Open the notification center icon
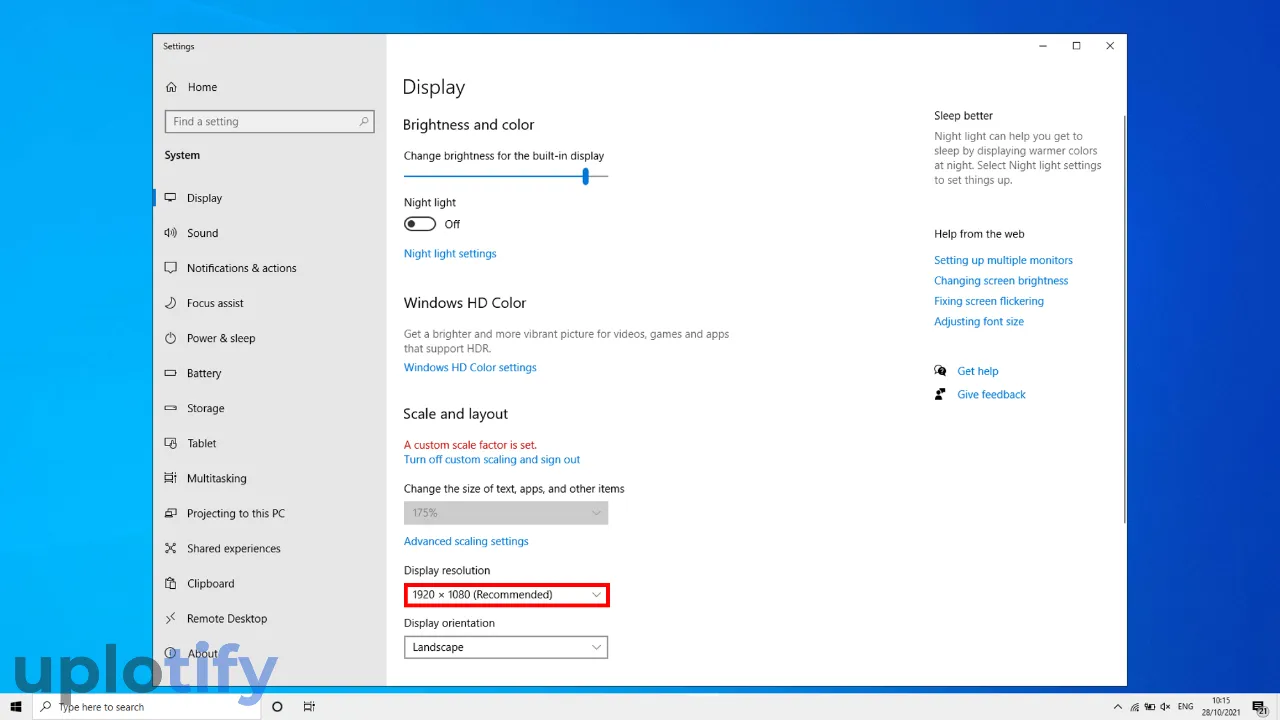The image size is (1280, 720). tap(1260, 707)
